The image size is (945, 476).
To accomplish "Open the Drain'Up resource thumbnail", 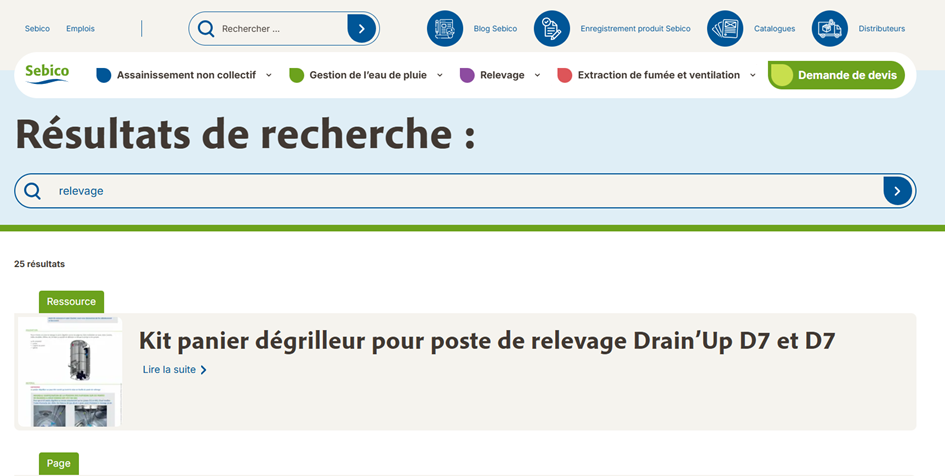I will click(70, 372).
